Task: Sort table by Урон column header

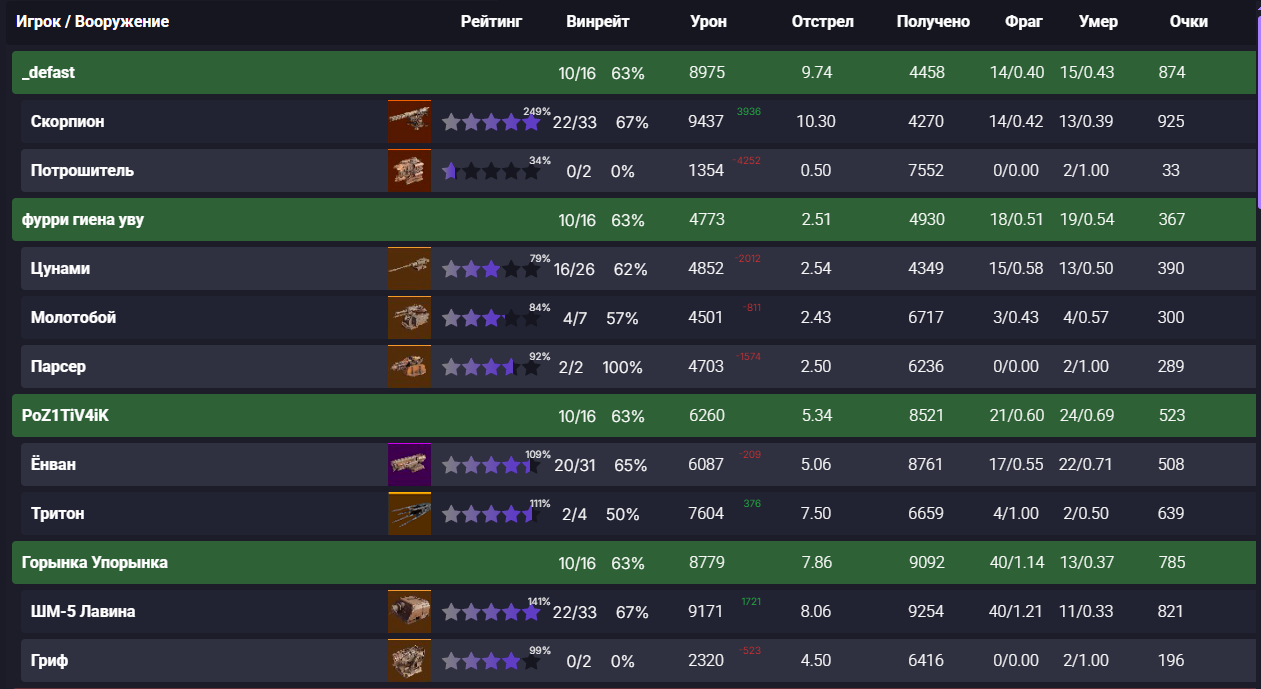Action: (x=708, y=21)
